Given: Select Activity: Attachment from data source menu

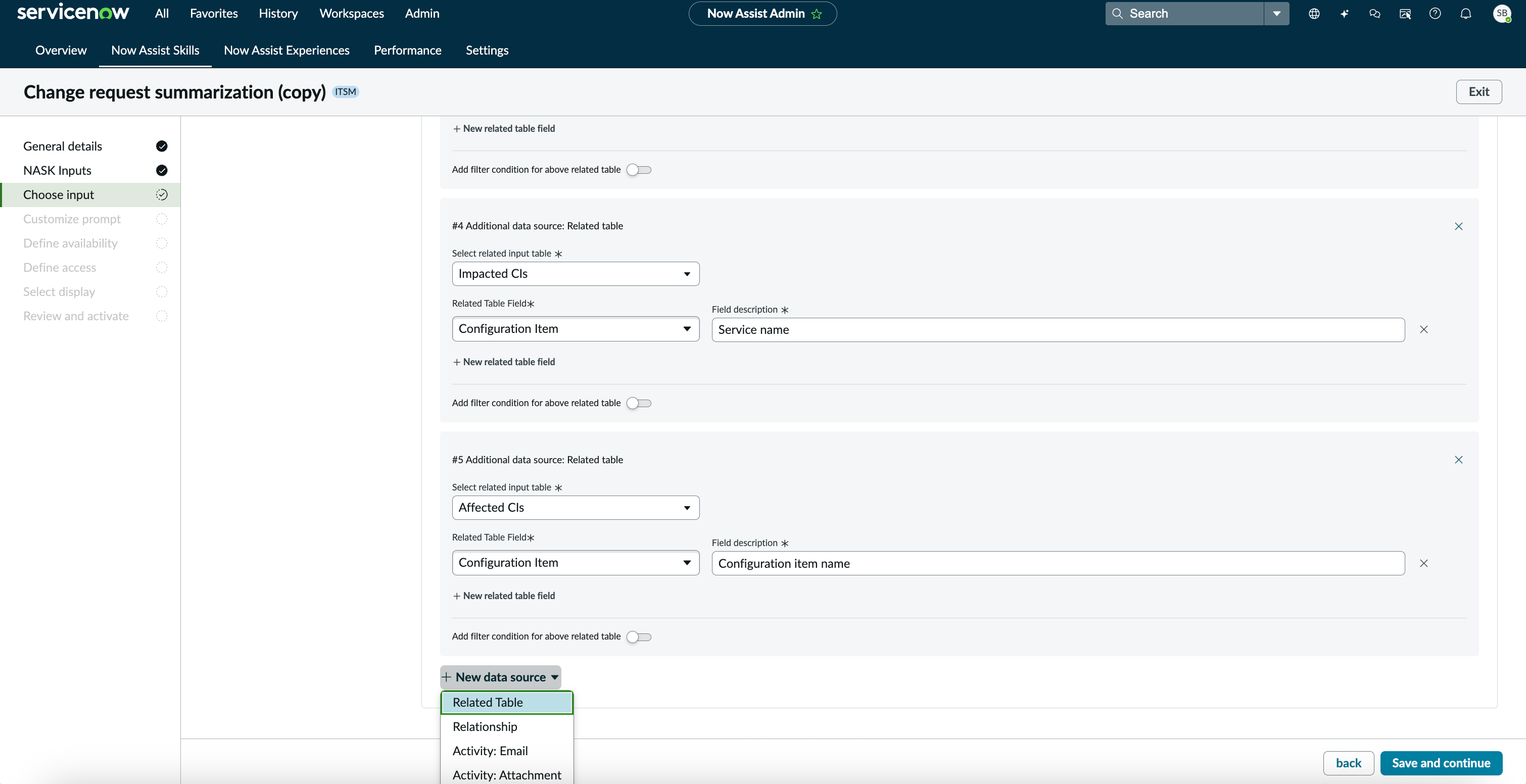Looking at the screenshot, I should 507,775.
